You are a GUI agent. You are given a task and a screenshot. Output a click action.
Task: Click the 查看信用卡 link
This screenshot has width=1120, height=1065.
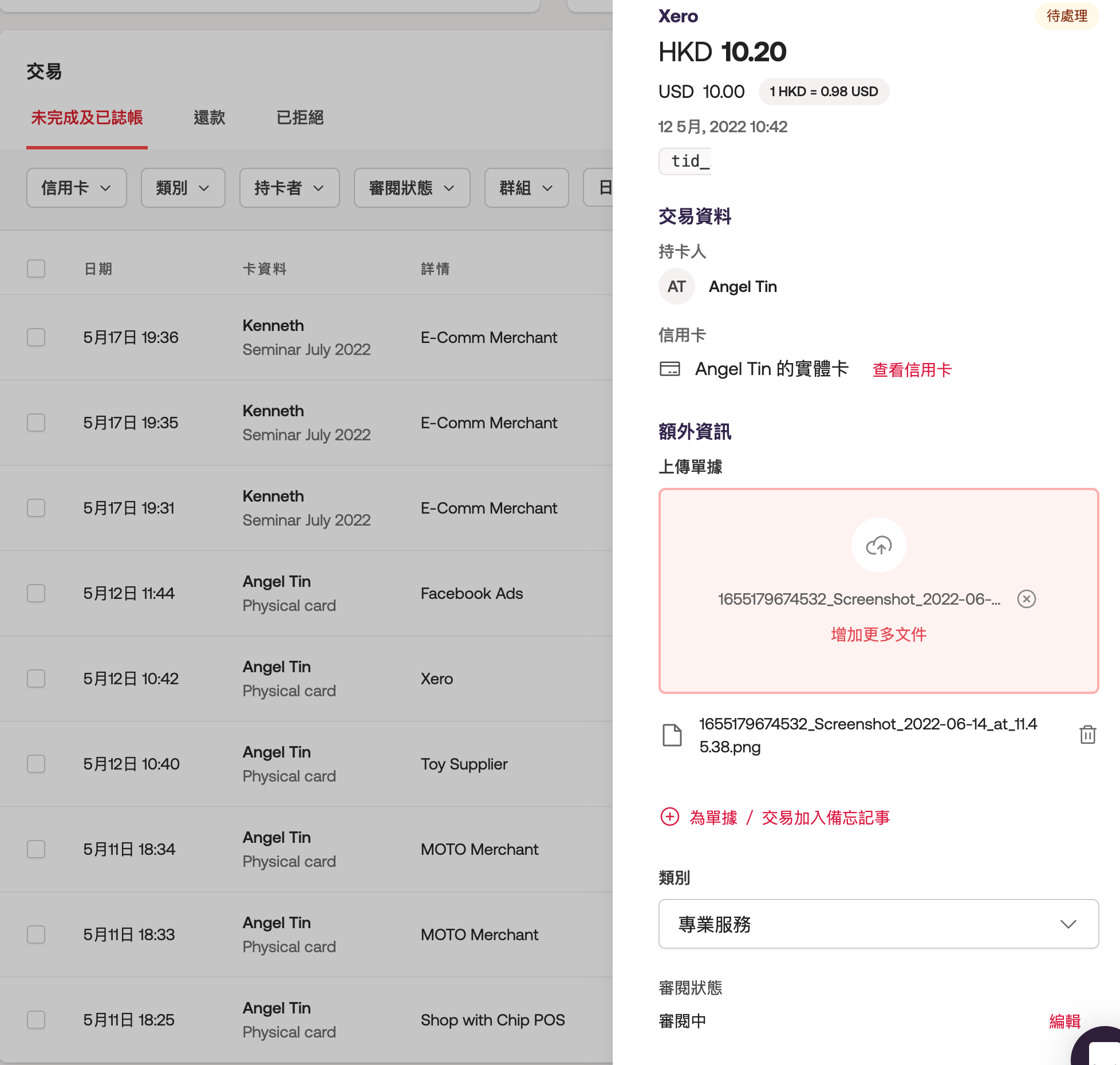(911, 370)
